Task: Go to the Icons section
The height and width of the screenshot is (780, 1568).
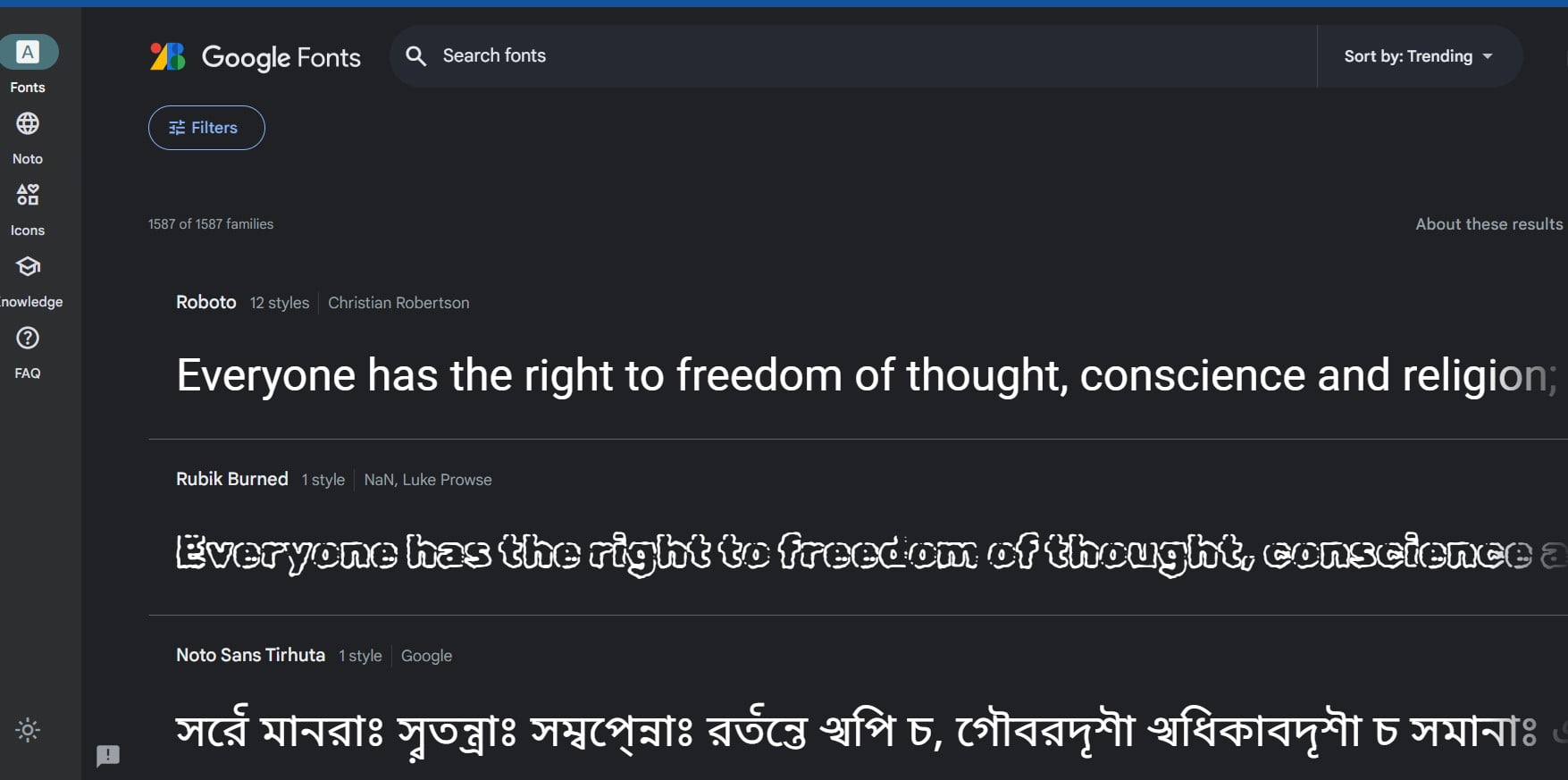Action: (28, 196)
